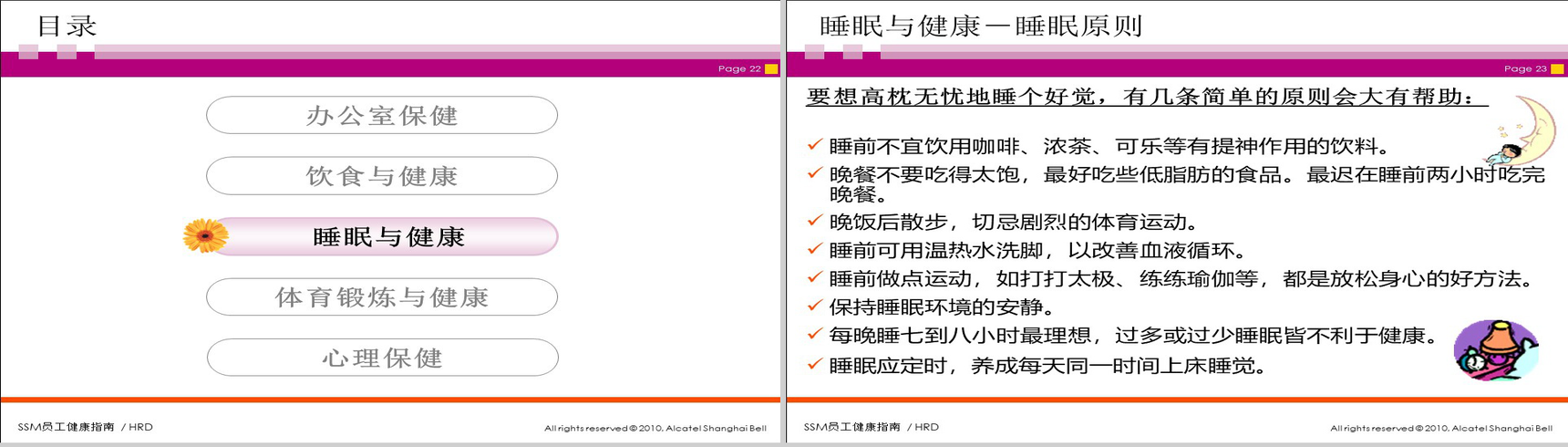Click the orange daisy flower icon
This screenshot has width=1568, height=447.
pyautogui.click(x=205, y=235)
